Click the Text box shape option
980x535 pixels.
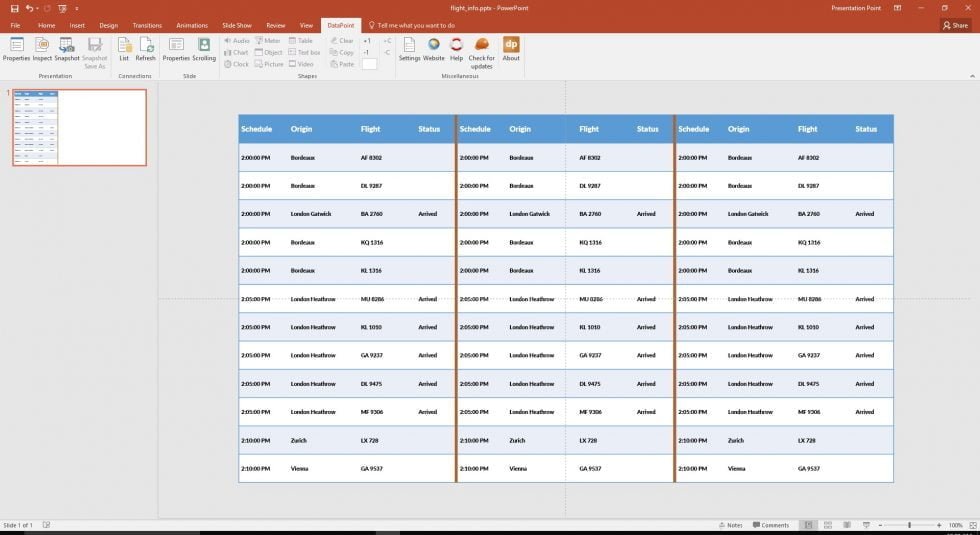click(304, 52)
